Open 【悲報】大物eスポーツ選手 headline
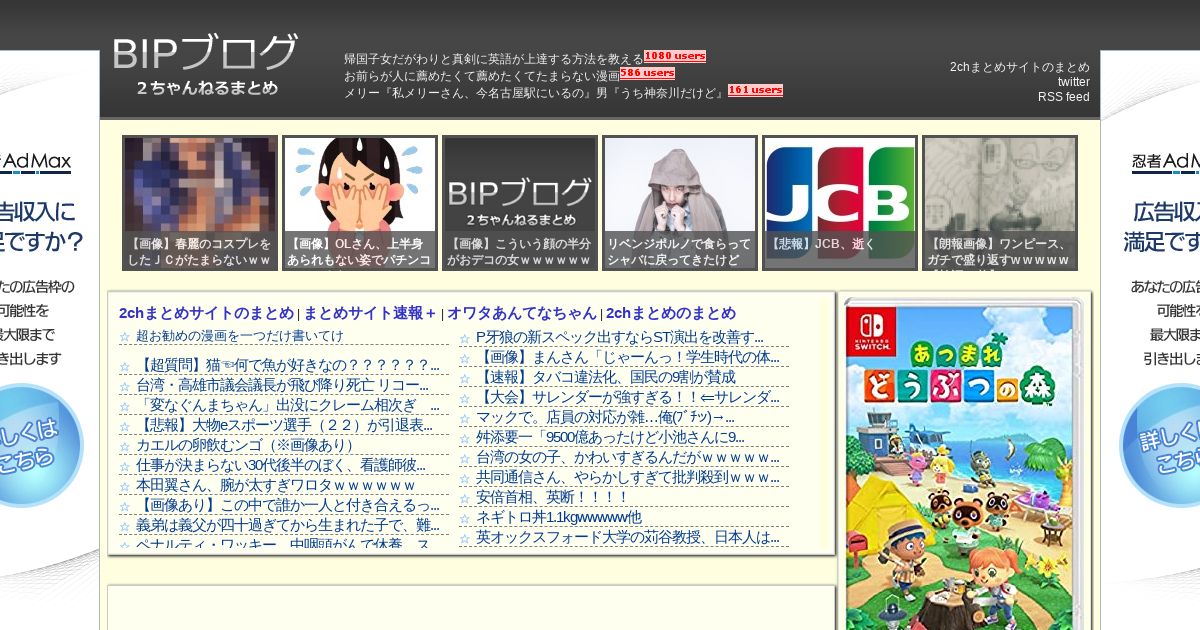Image resolution: width=1200 pixels, height=630 pixels. tap(285, 425)
